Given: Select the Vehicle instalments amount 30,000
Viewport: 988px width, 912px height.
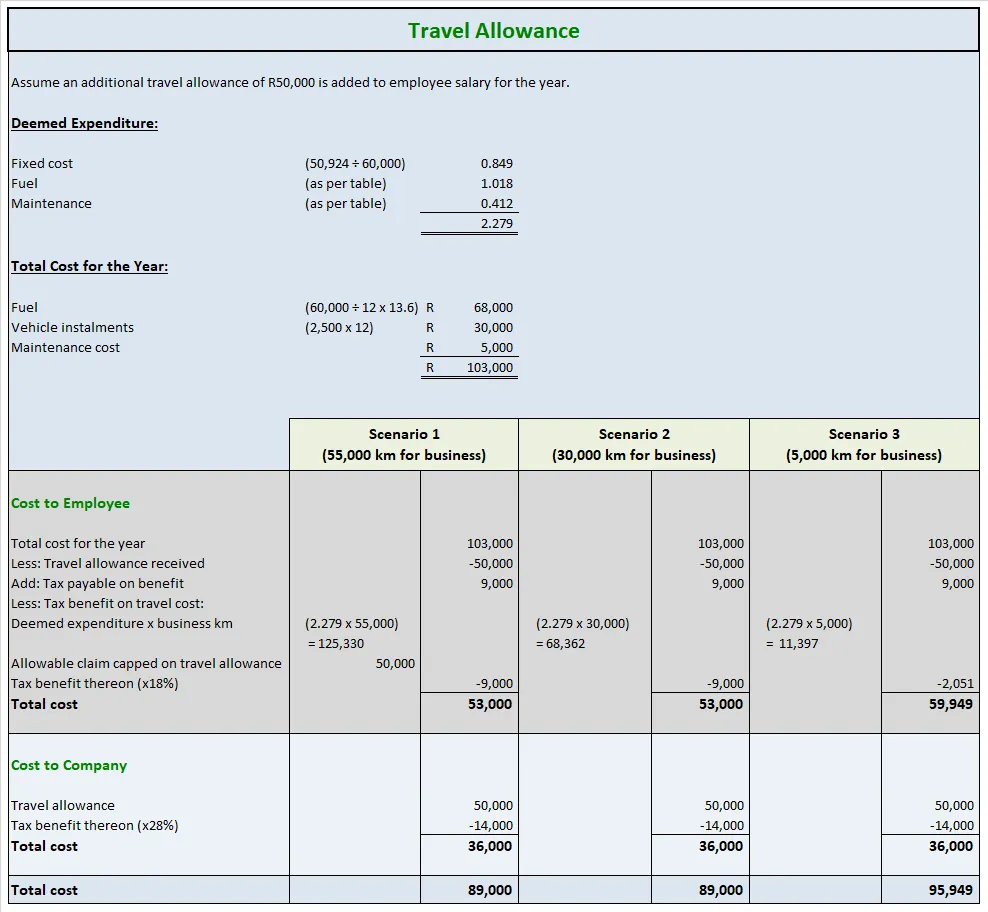Looking at the screenshot, I should click(493, 327).
